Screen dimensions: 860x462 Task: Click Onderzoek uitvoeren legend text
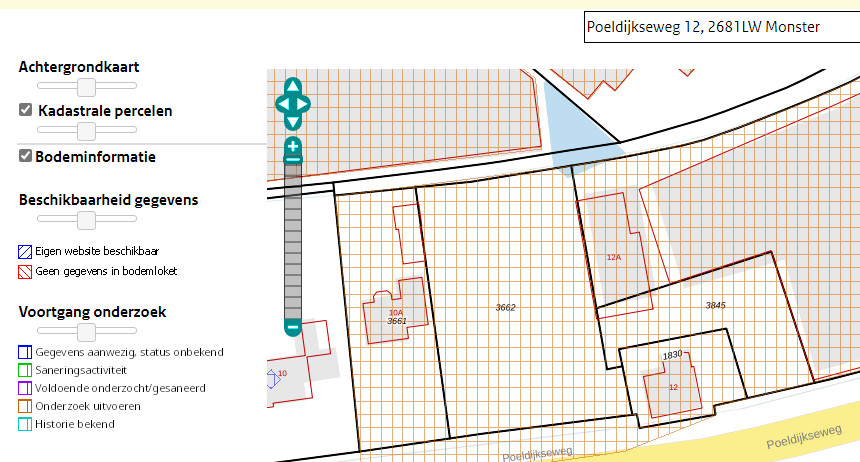pos(88,407)
